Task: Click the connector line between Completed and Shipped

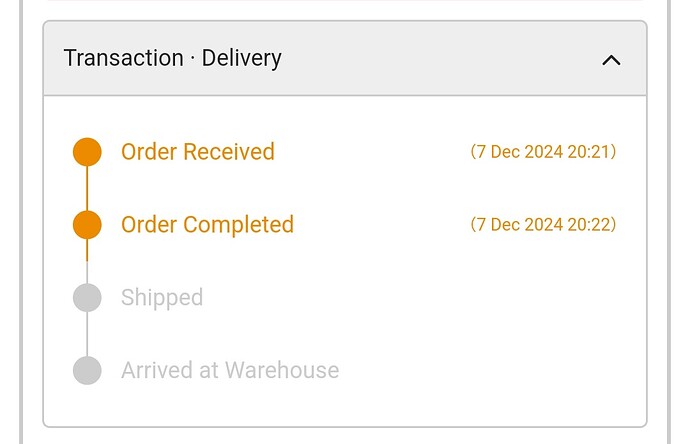Action: coord(87,262)
